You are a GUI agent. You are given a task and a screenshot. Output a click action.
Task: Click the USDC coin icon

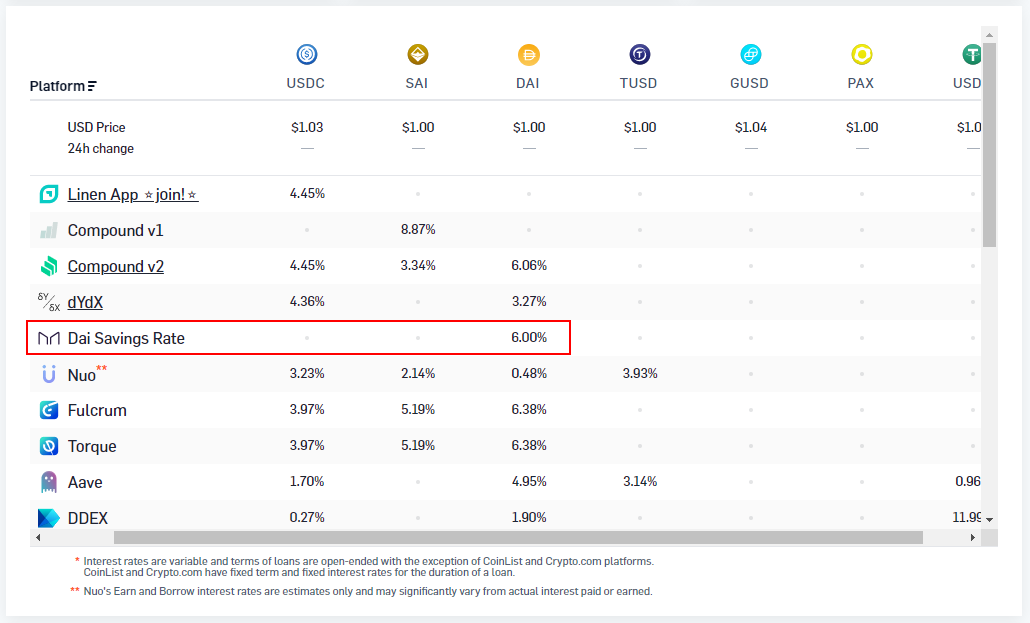(307, 54)
